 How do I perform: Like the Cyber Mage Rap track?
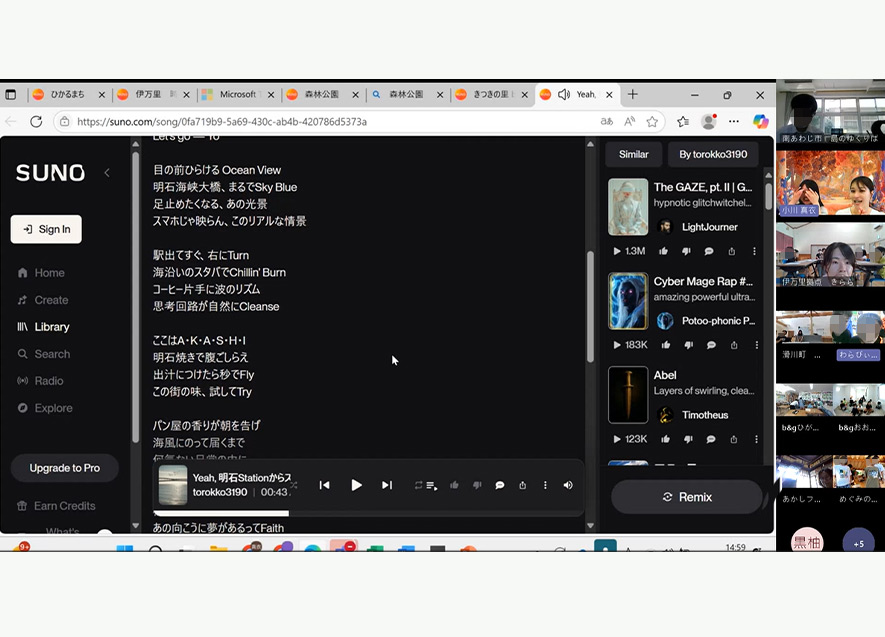665,345
